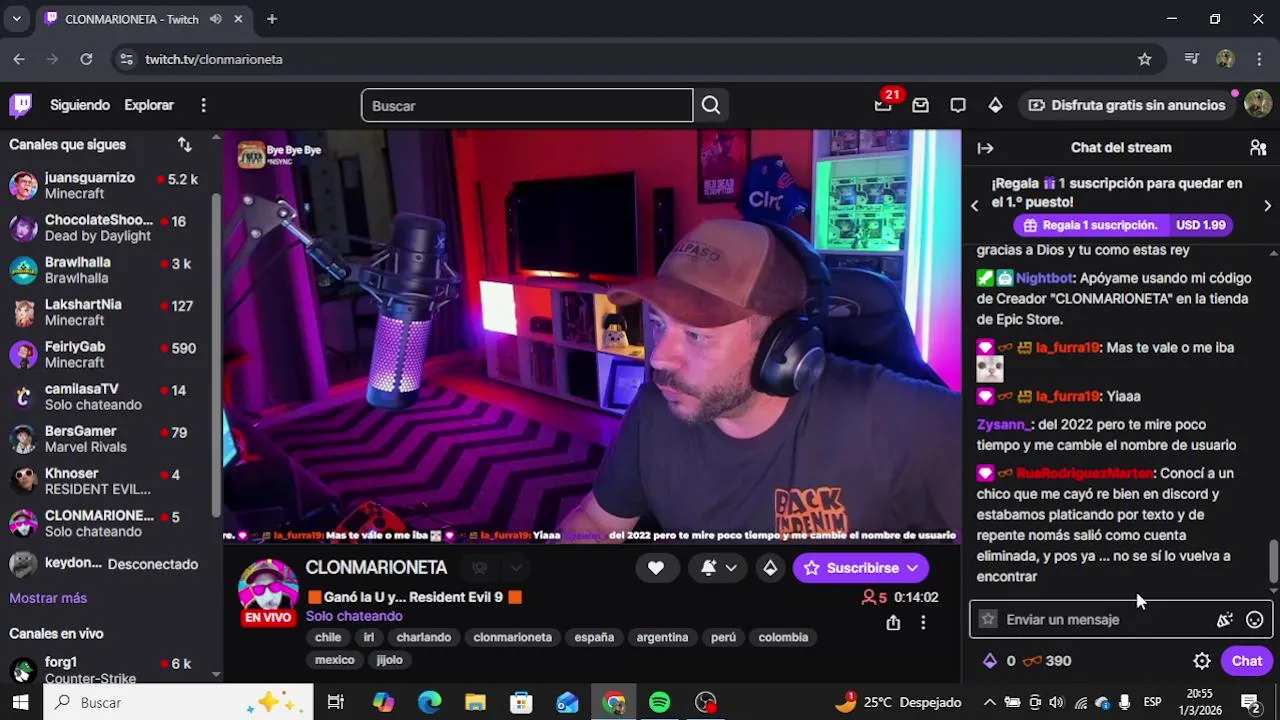Open a new Chrome tab
The width and height of the screenshot is (1280, 720).
coord(272,19)
